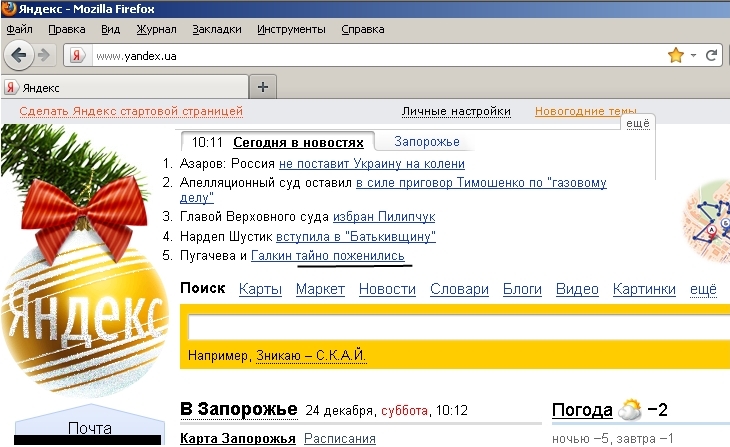Click the Яндекс ornament logo
Image resolution: width=730 pixels, height=447 pixels.
pos(85,314)
